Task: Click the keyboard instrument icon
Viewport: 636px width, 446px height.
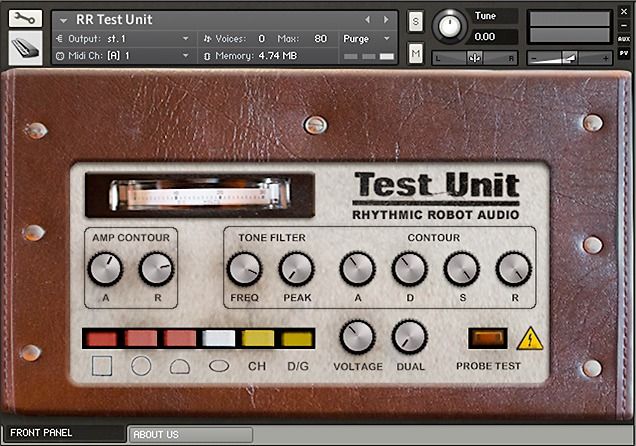Action: [x=25, y=48]
